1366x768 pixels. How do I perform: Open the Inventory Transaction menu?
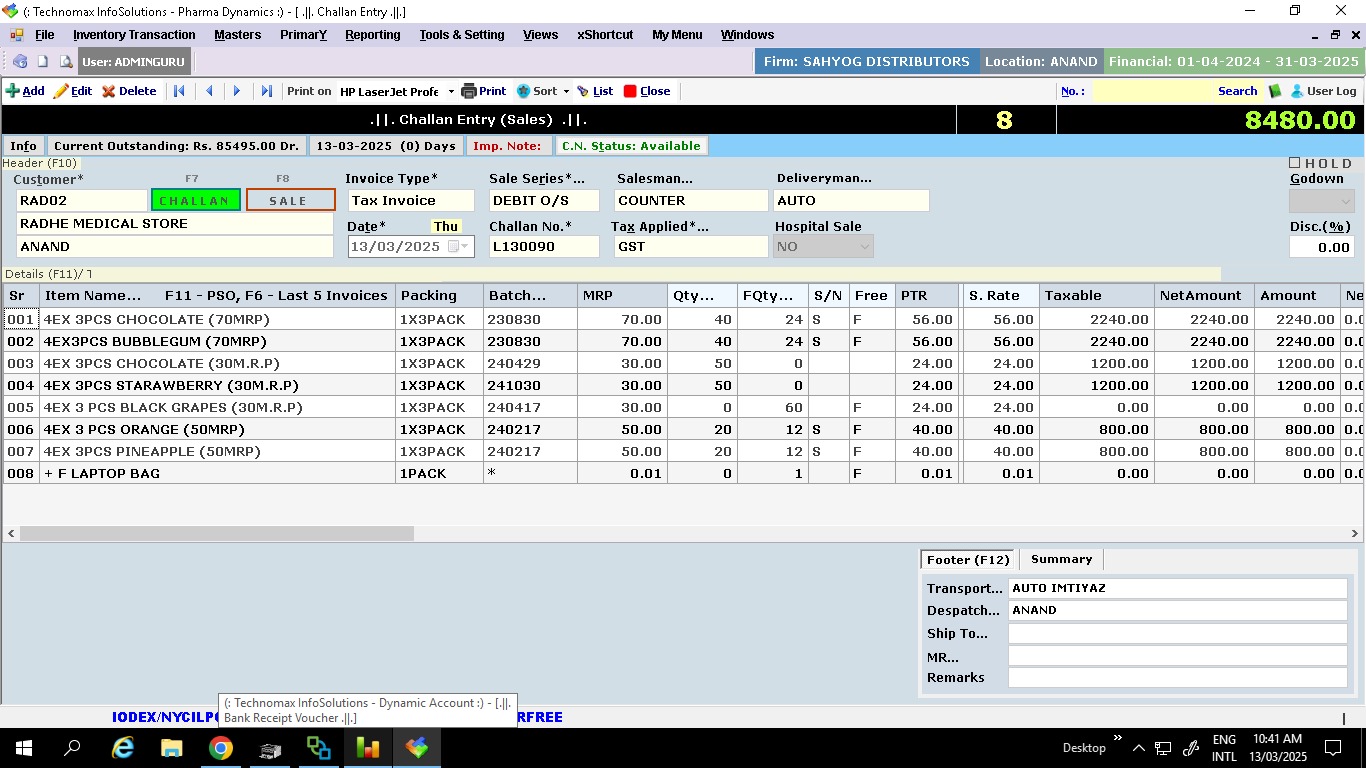(134, 35)
